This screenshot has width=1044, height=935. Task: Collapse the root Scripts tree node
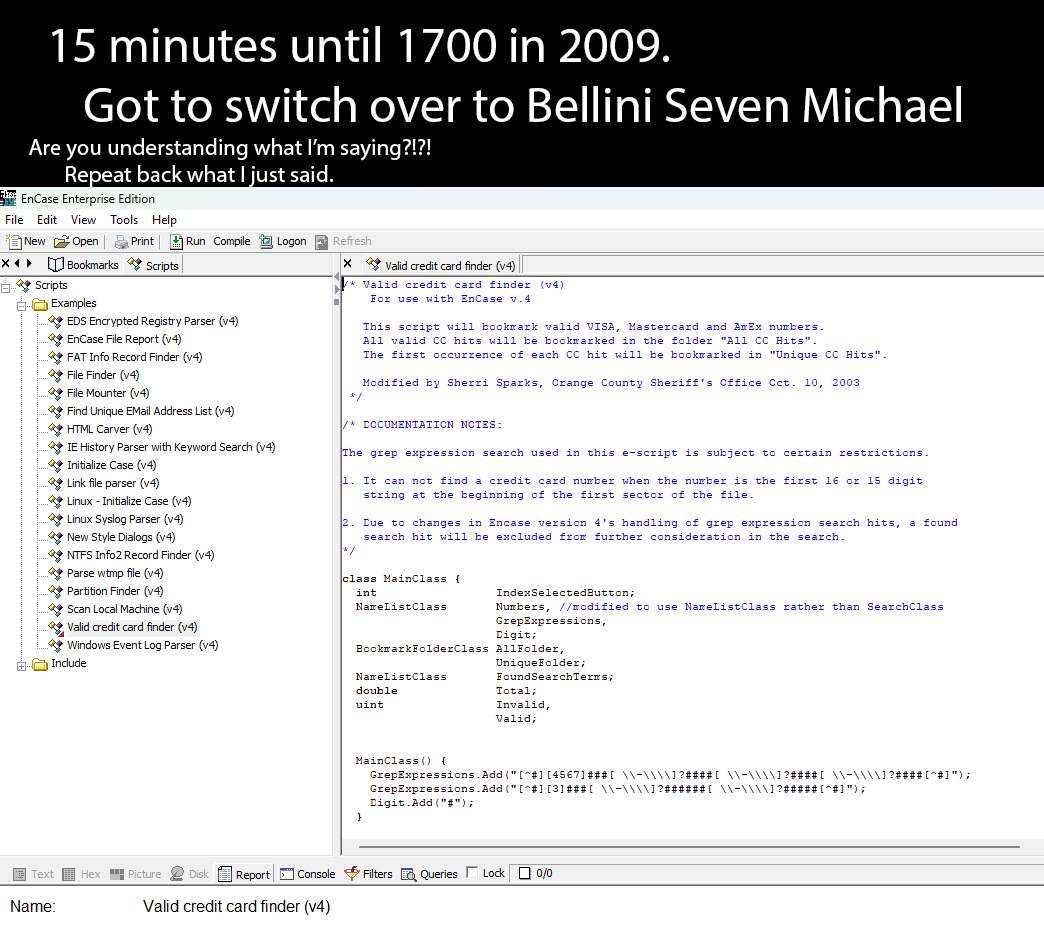click(x=6, y=286)
